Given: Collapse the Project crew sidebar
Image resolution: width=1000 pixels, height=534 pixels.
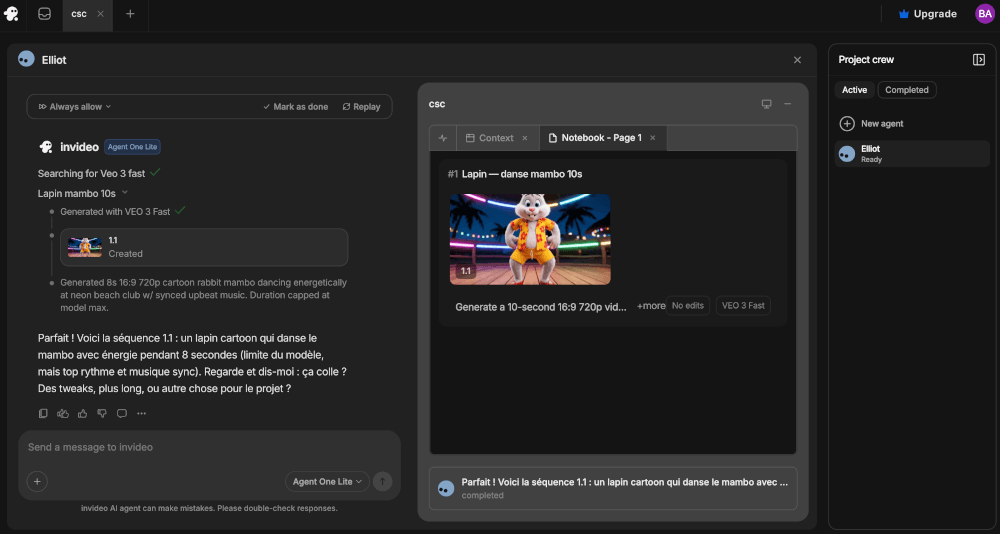Looking at the screenshot, I should [978, 59].
